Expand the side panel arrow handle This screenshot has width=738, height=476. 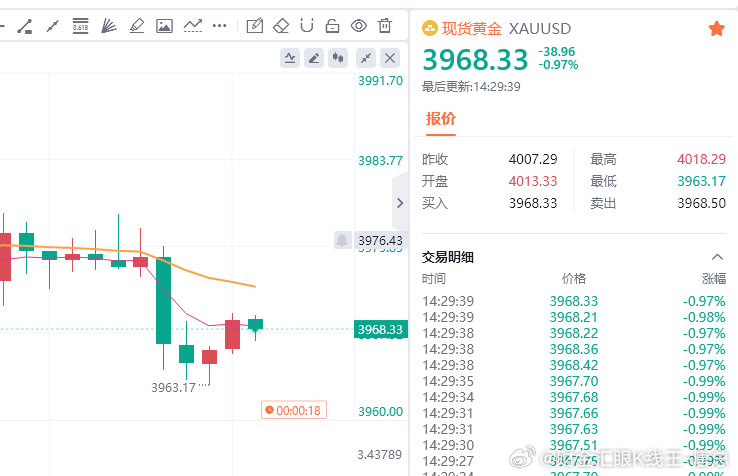click(400, 203)
